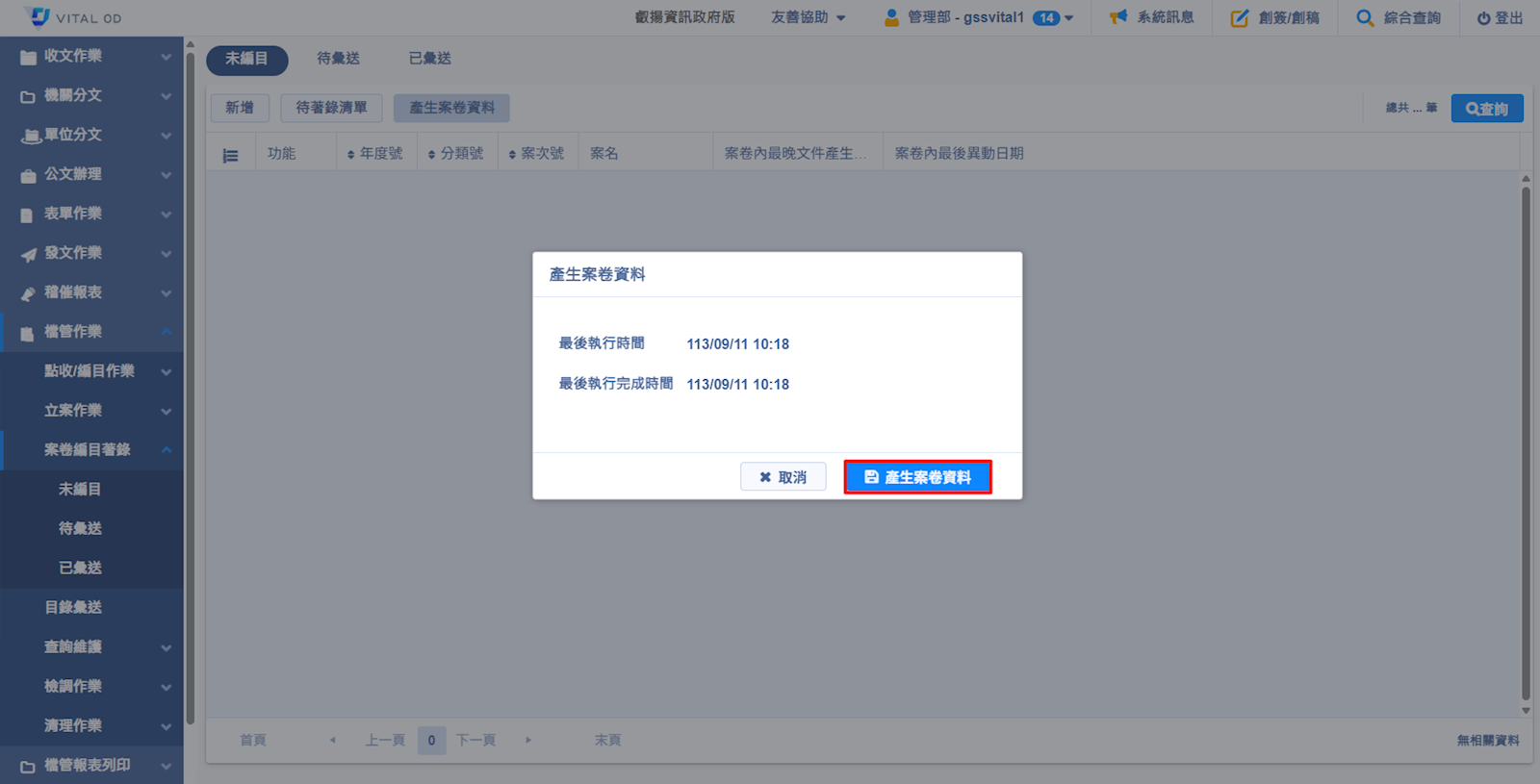Click the megaphone icon for 系統訊息
This screenshot has height=784, width=1540.
coord(1117,17)
